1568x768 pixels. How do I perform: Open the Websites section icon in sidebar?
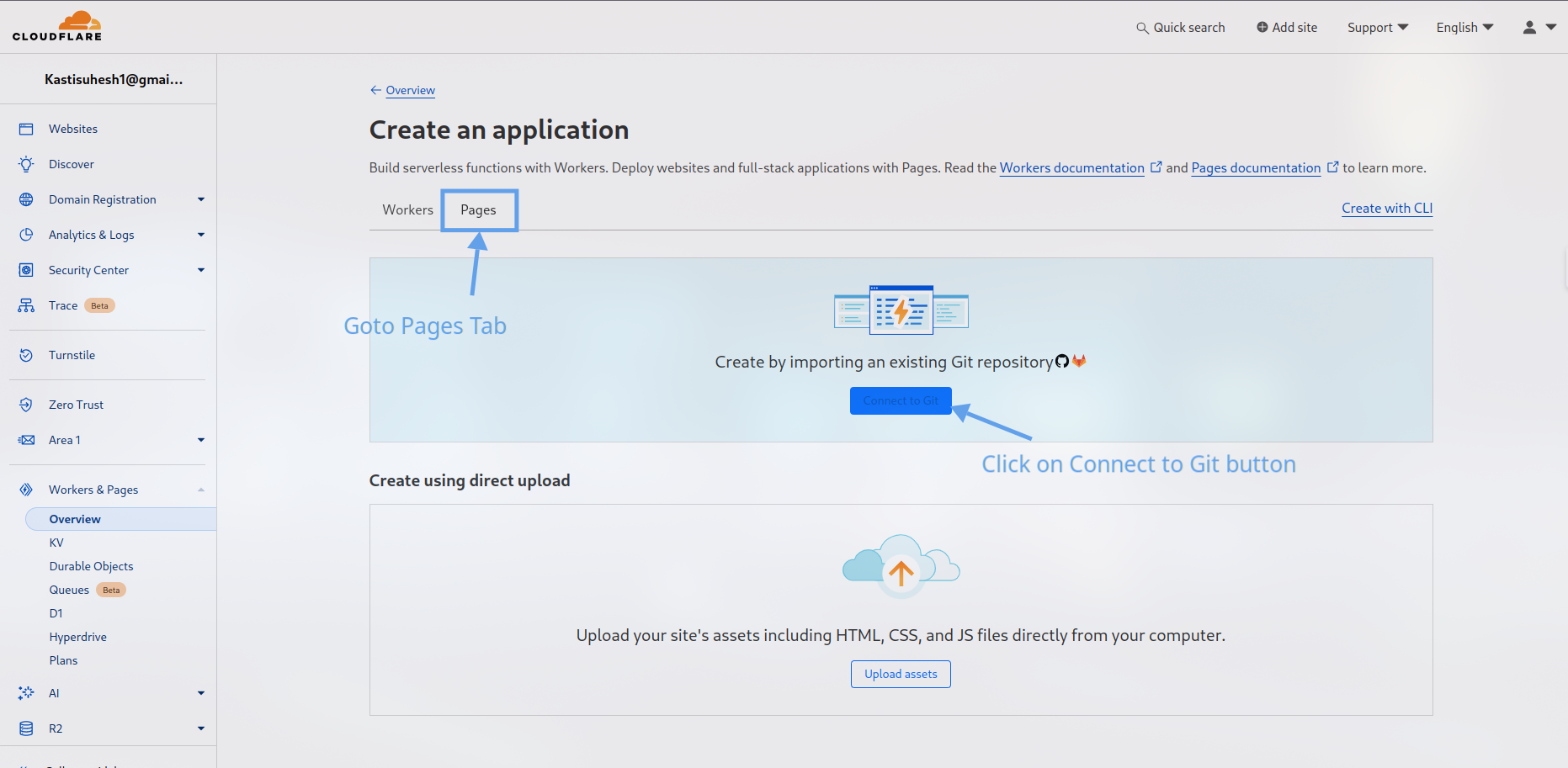click(26, 128)
